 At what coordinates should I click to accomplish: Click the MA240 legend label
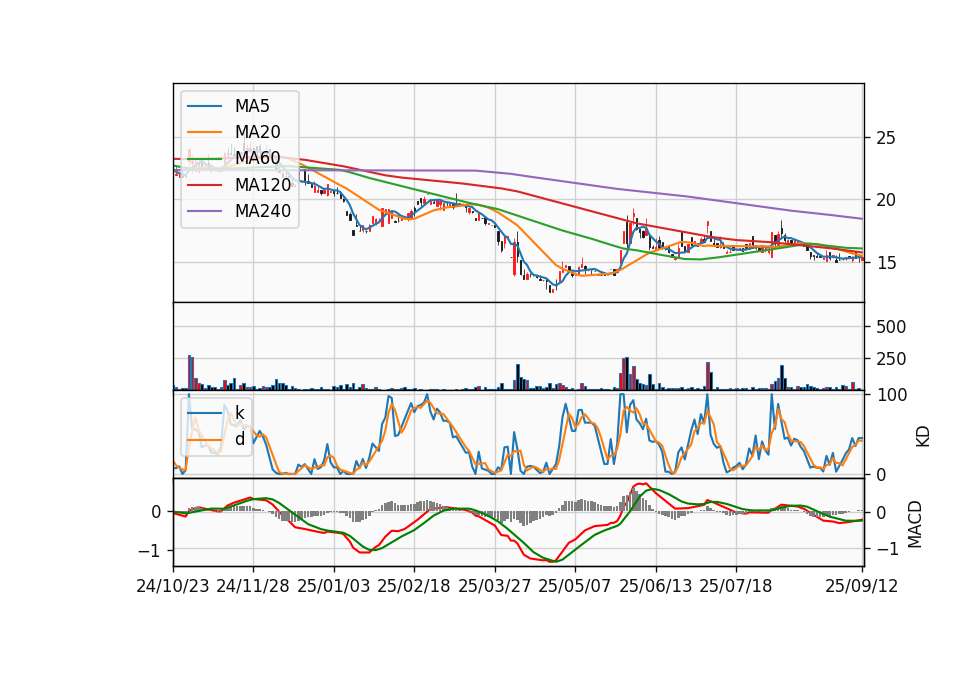(x=263, y=211)
